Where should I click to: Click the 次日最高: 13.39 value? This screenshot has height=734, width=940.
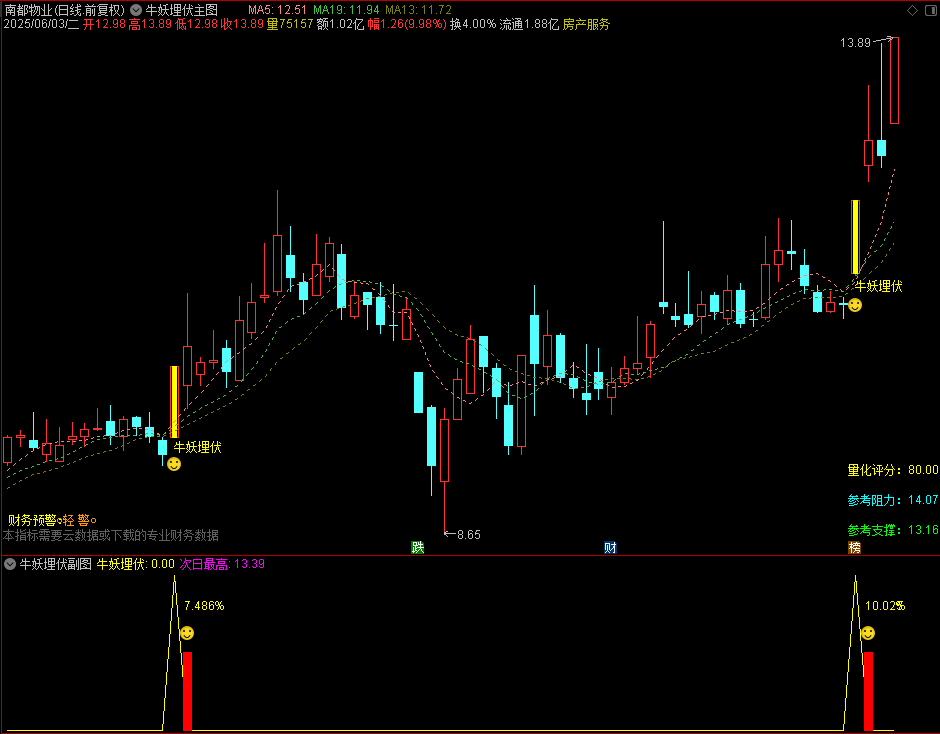[x=222, y=564]
